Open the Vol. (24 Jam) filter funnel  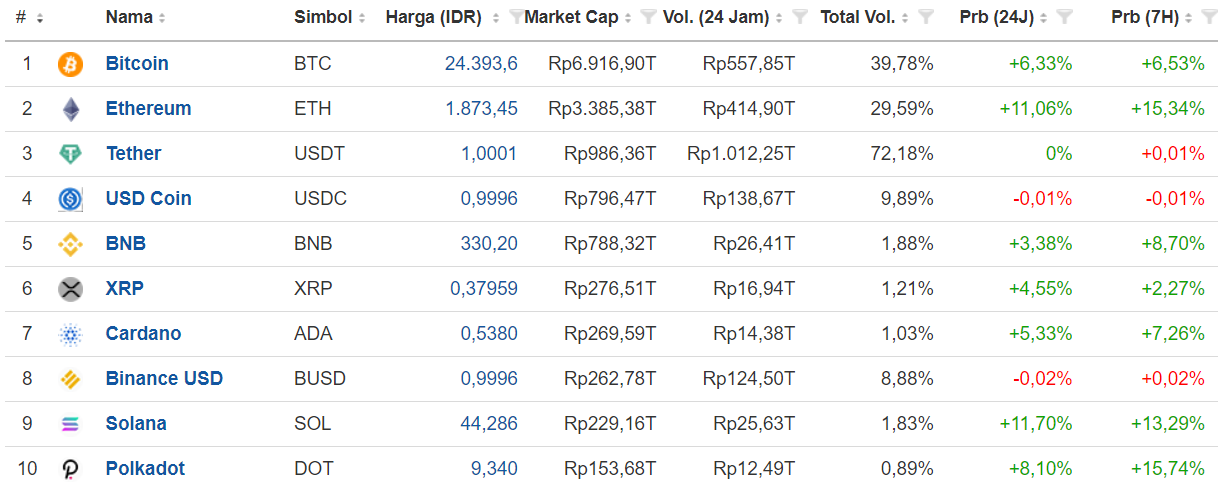point(800,17)
